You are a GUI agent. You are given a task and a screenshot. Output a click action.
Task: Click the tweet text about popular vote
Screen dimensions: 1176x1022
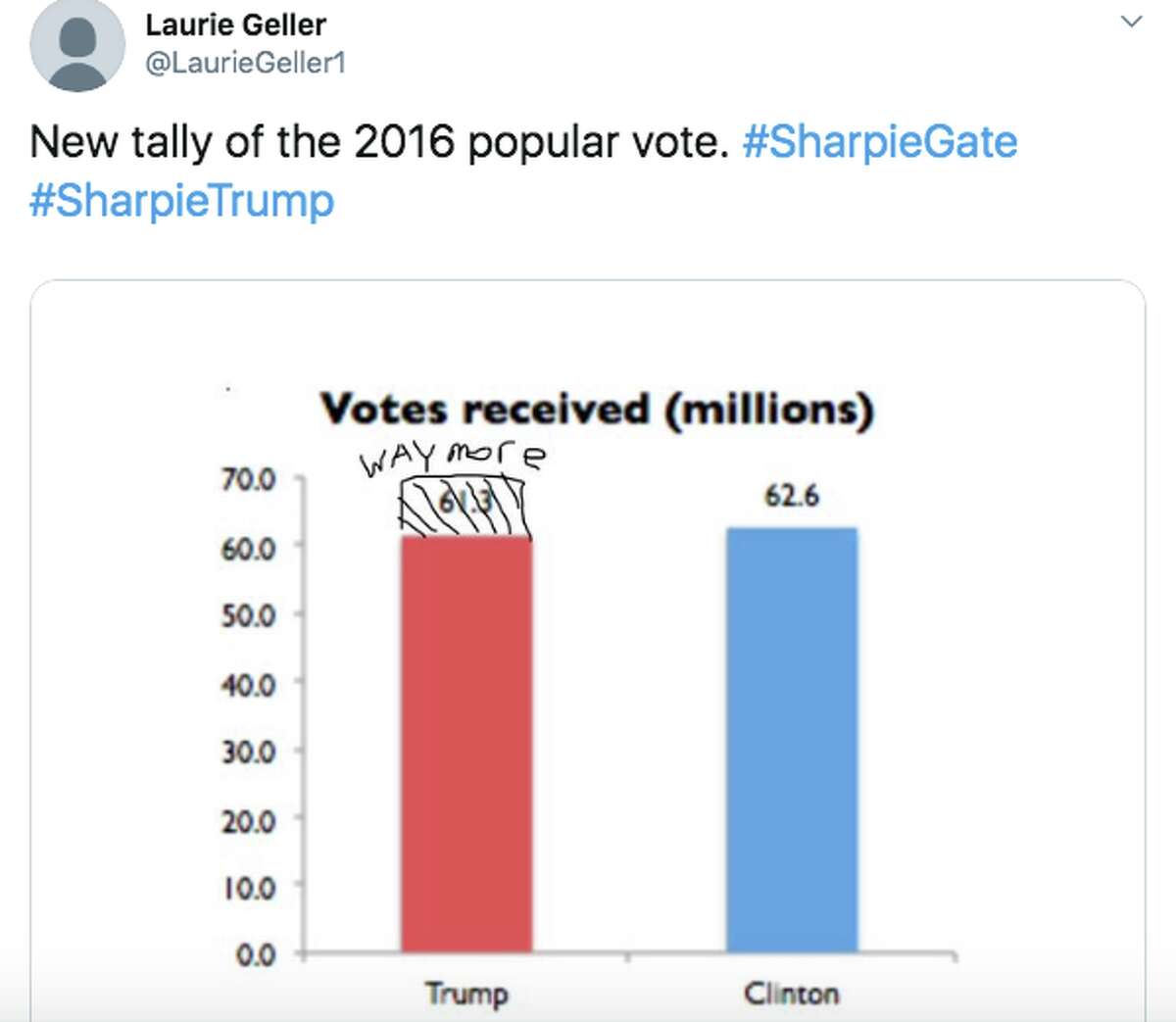point(379,142)
